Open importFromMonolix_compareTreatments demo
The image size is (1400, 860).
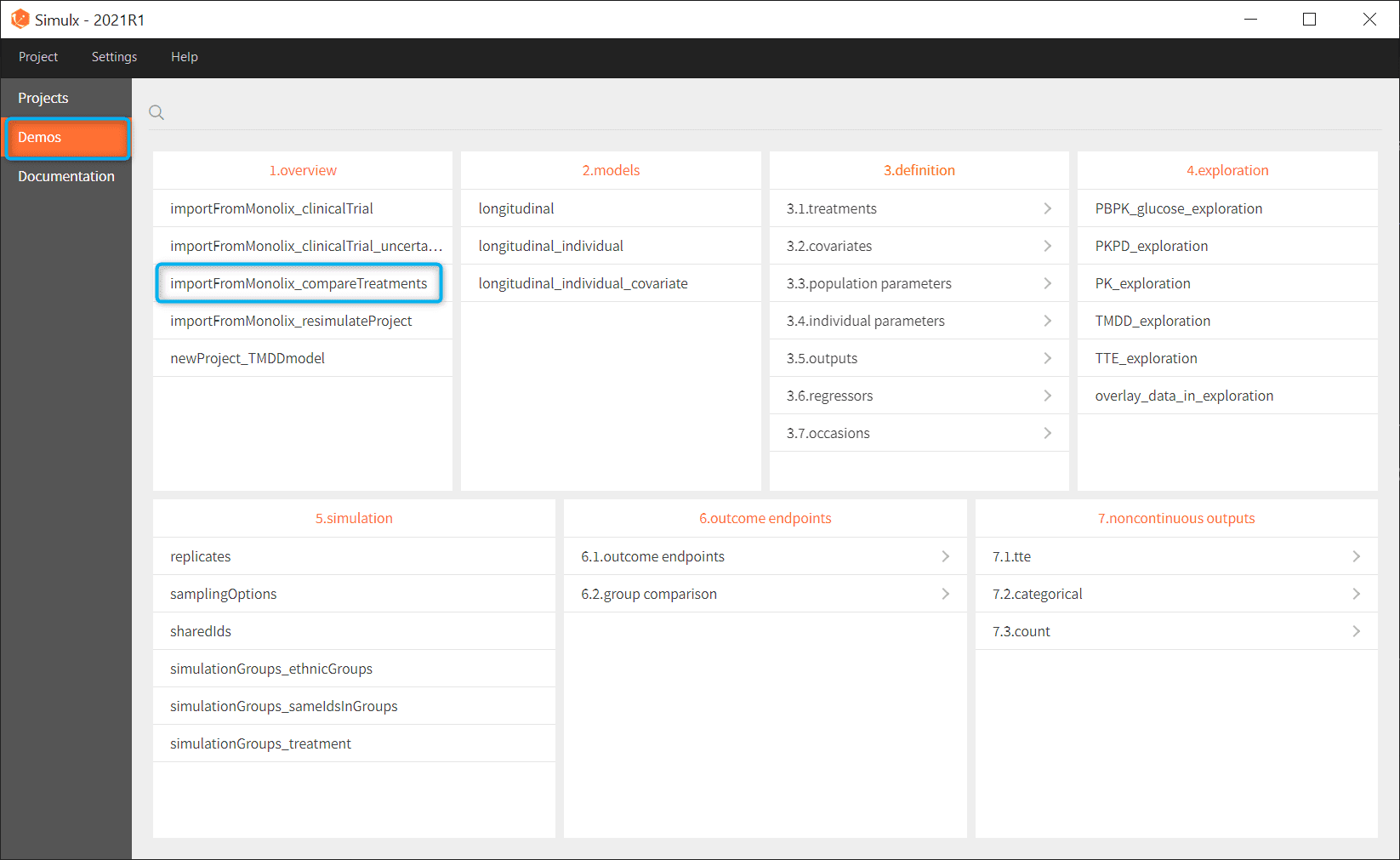(x=299, y=283)
